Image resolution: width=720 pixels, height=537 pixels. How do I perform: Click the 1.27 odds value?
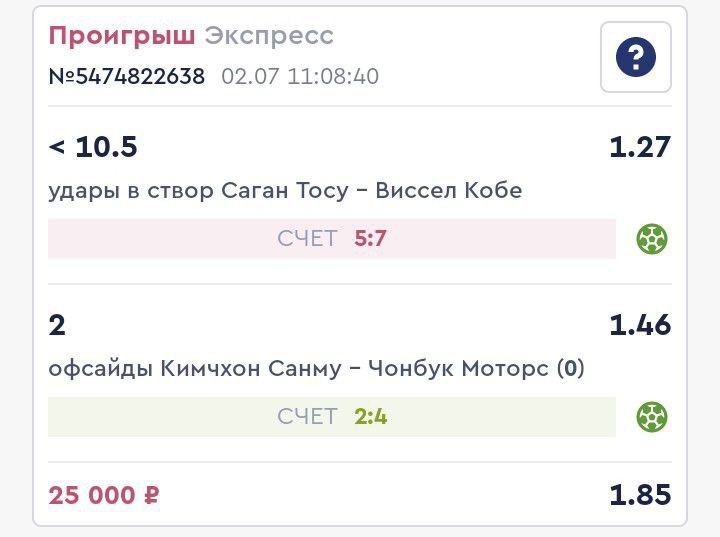[640, 147]
